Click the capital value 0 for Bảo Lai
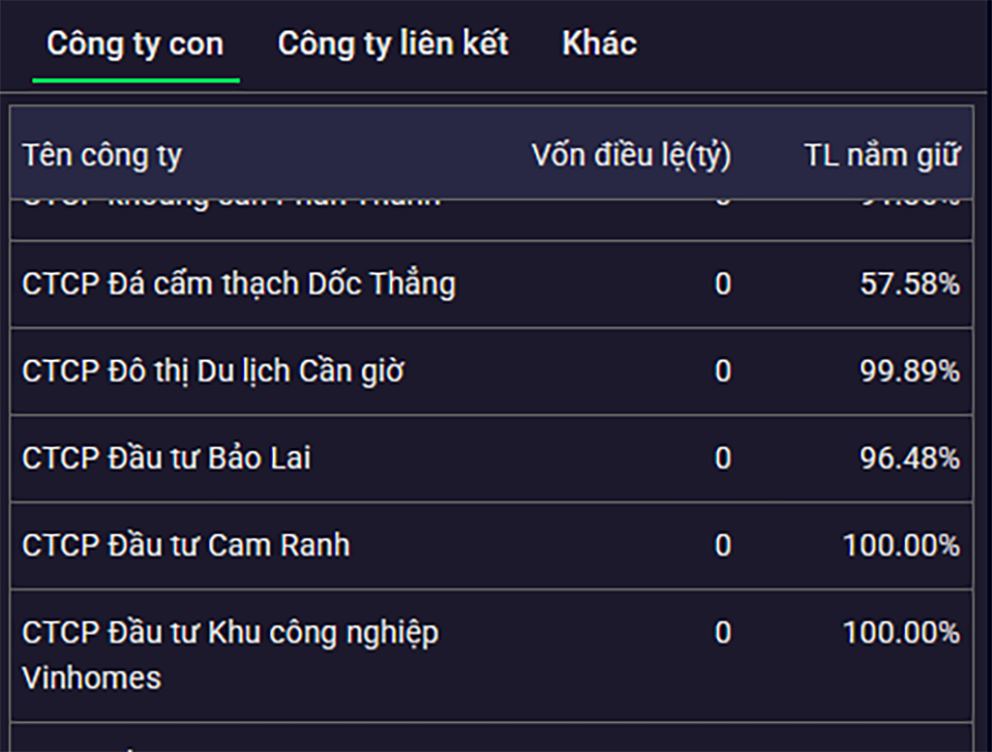Image resolution: width=992 pixels, height=752 pixels. [723, 457]
